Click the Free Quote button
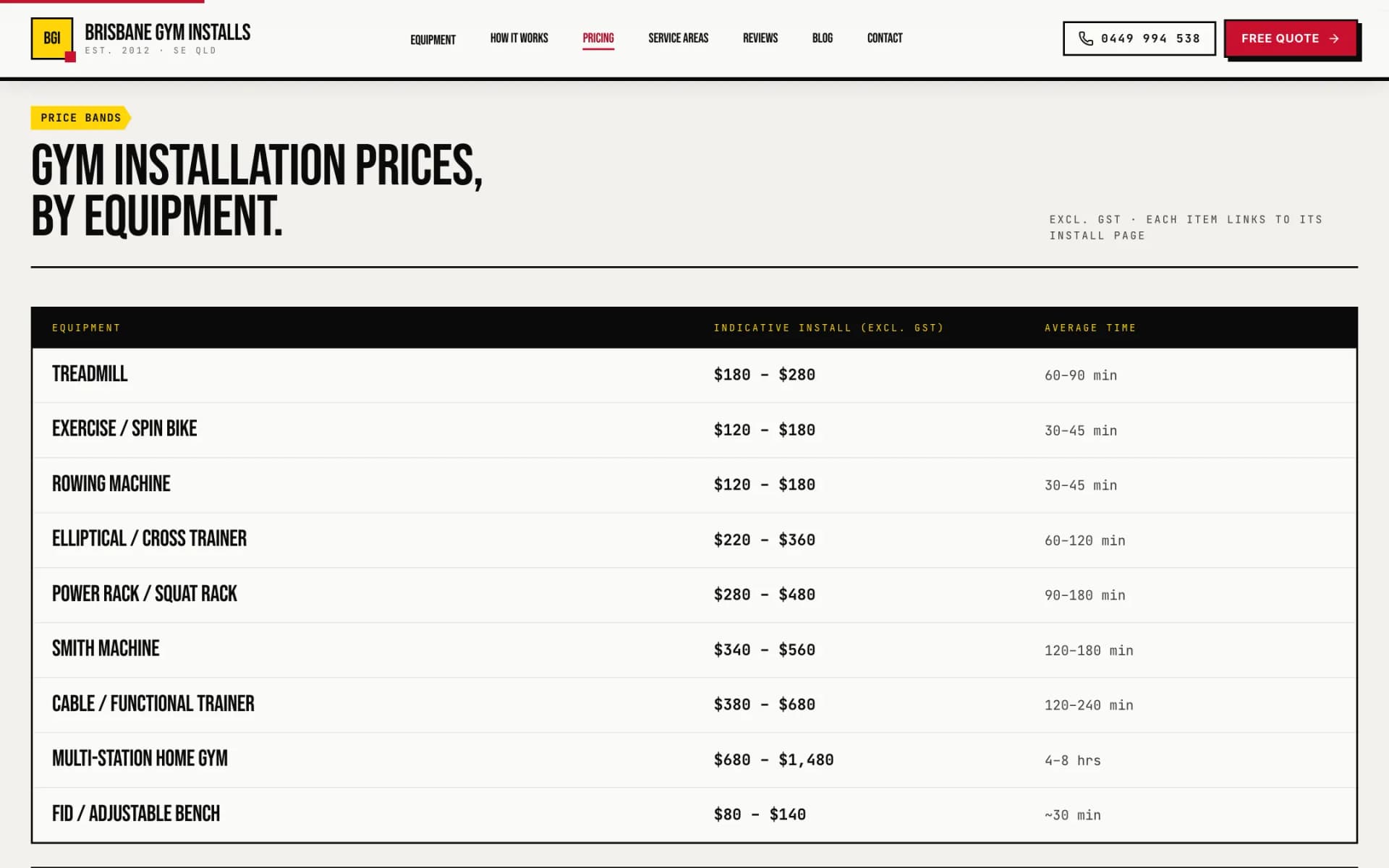Screen dimensions: 1389x868 click(x=1291, y=38)
